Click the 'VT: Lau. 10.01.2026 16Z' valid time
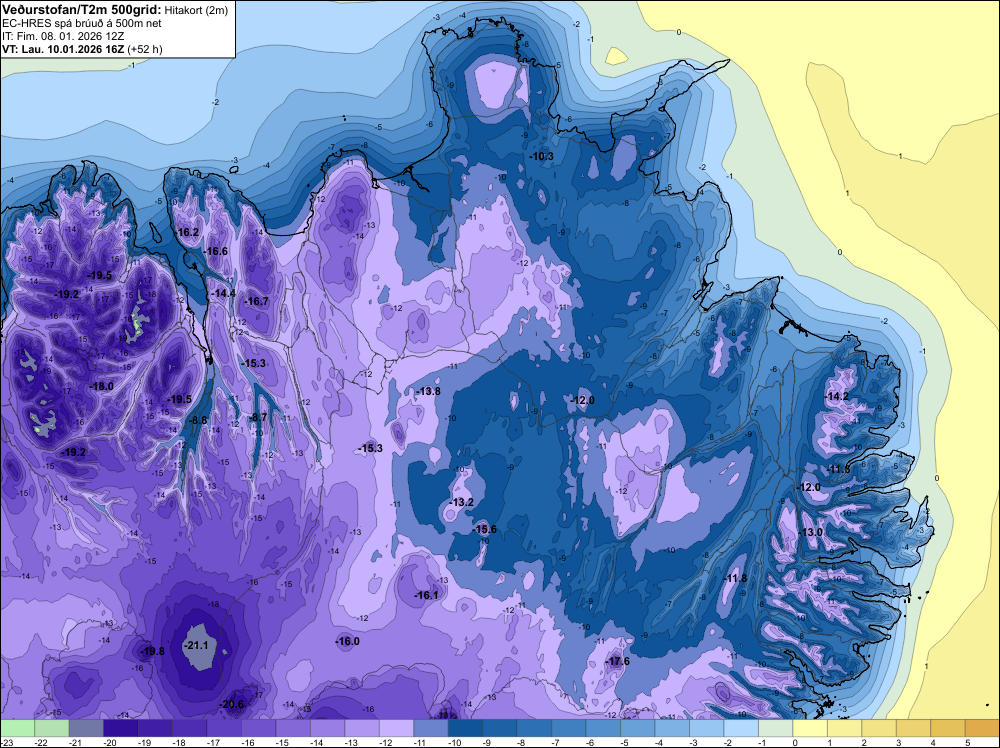 (x=63, y=49)
